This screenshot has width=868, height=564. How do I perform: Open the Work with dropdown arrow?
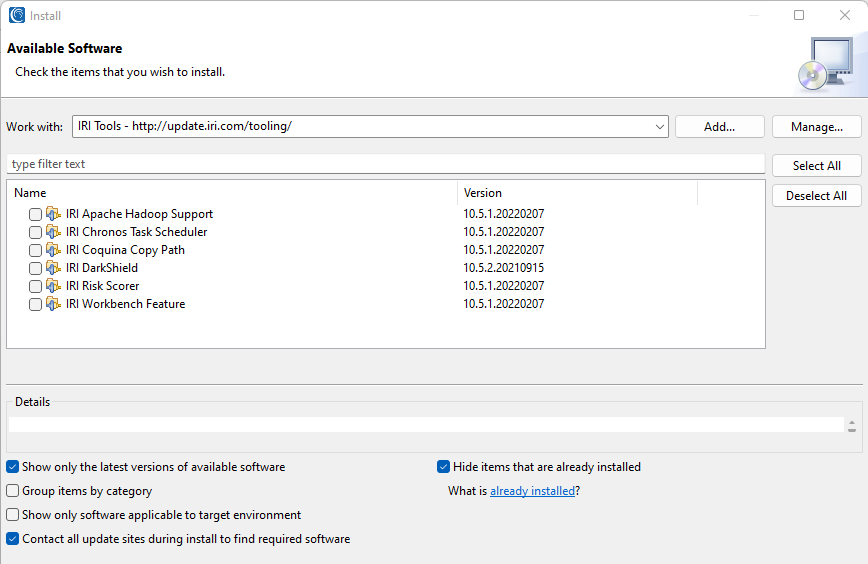point(659,127)
